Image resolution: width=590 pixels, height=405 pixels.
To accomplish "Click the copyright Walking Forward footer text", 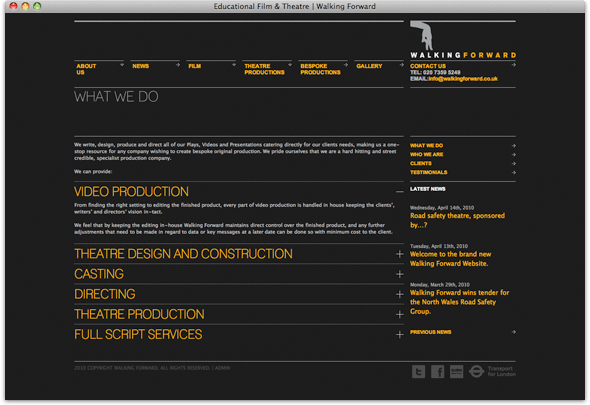I will click(x=142, y=368).
